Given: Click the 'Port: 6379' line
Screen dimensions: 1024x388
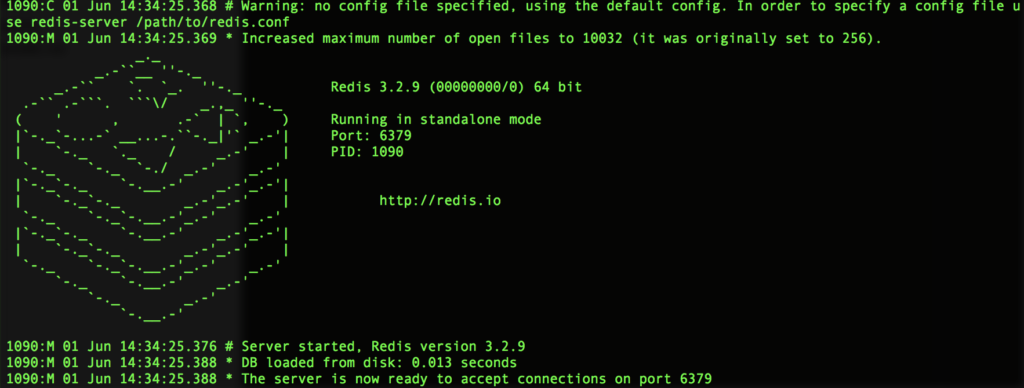Looking at the screenshot, I should pos(371,136).
